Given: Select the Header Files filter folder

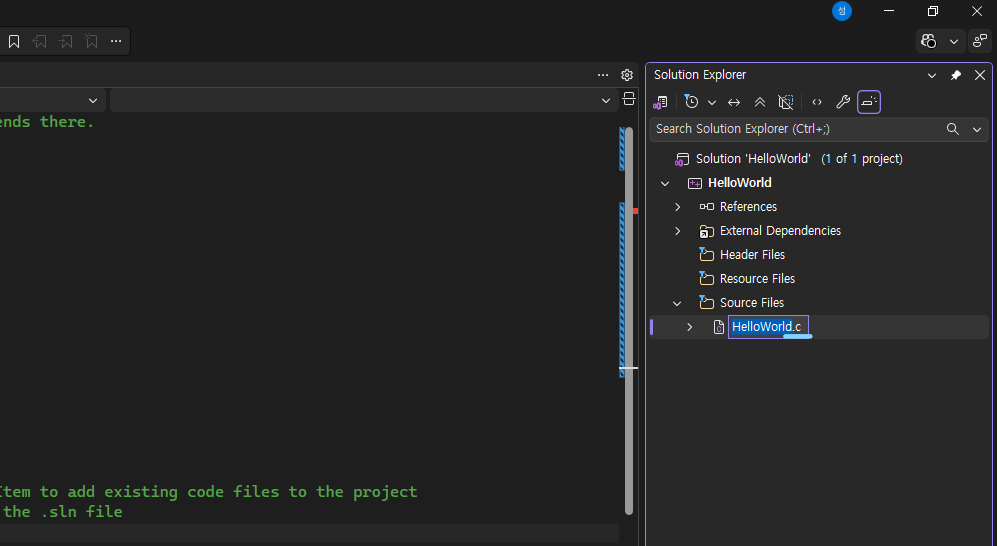Looking at the screenshot, I should [752, 255].
